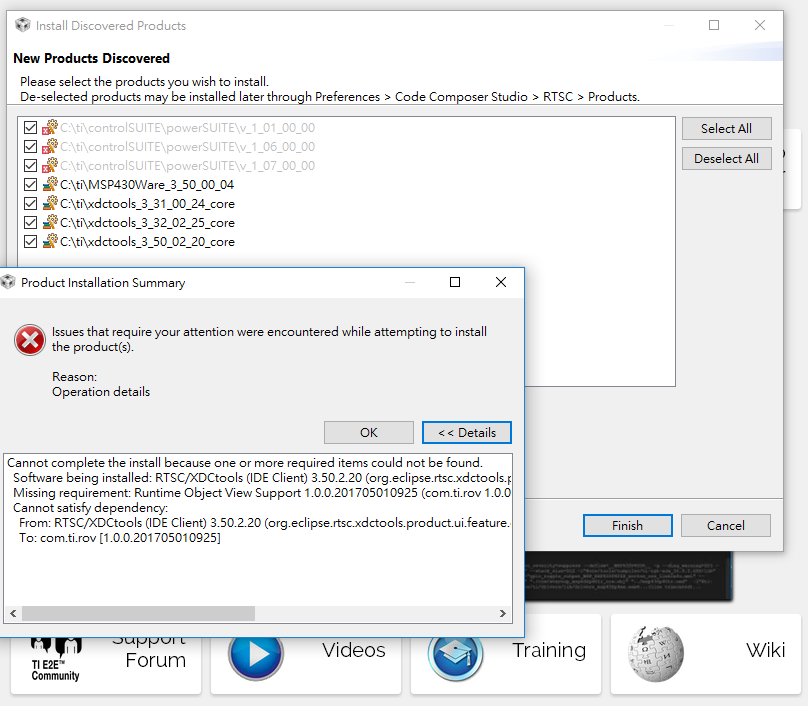The width and height of the screenshot is (808, 706).
Task: Click the icon beside powerSUITE v_1_01_00_00
Action: [x=48, y=128]
